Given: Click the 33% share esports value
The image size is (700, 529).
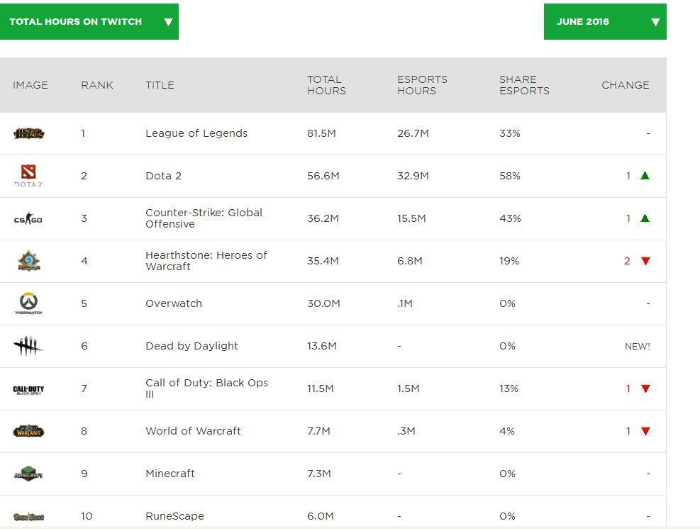Looking at the screenshot, I should [510, 133].
